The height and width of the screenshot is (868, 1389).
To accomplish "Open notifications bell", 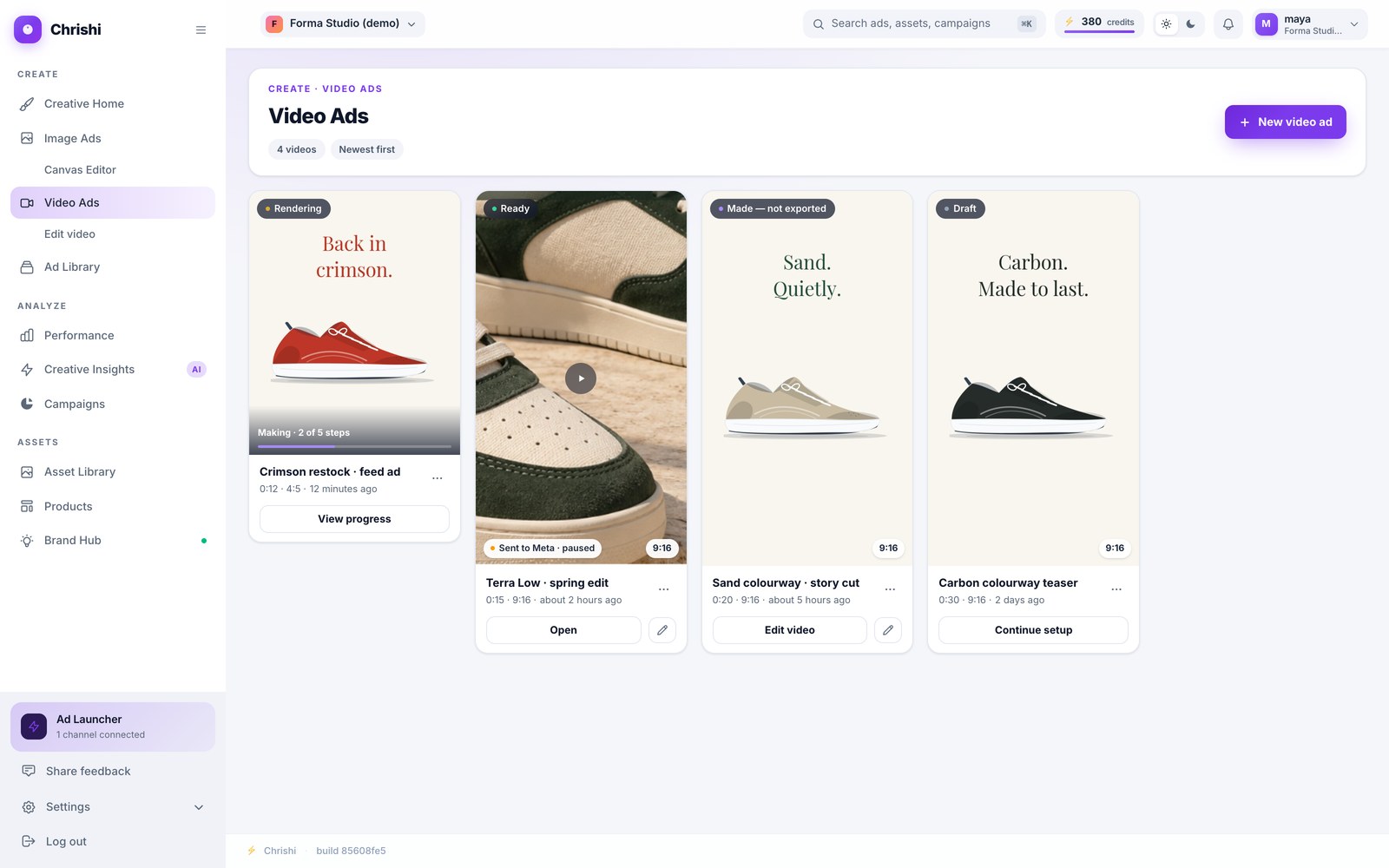I will click(x=1228, y=24).
